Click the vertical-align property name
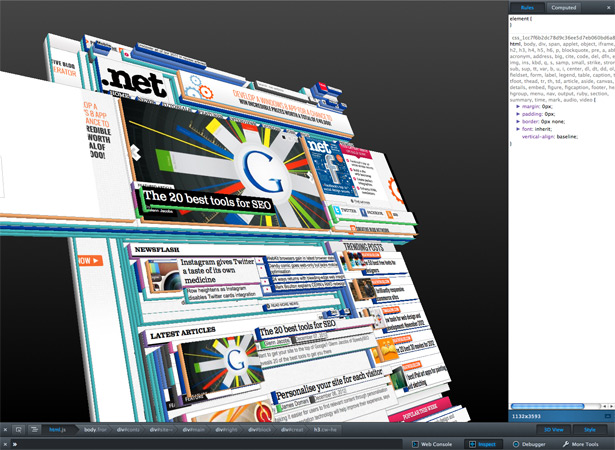 tap(537, 137)
